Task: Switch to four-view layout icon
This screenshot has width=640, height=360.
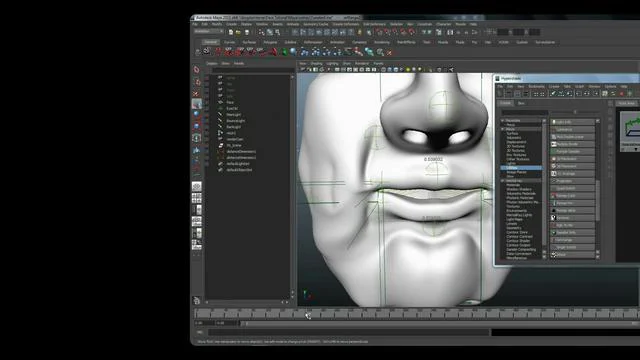Action: tap(196, 198)
